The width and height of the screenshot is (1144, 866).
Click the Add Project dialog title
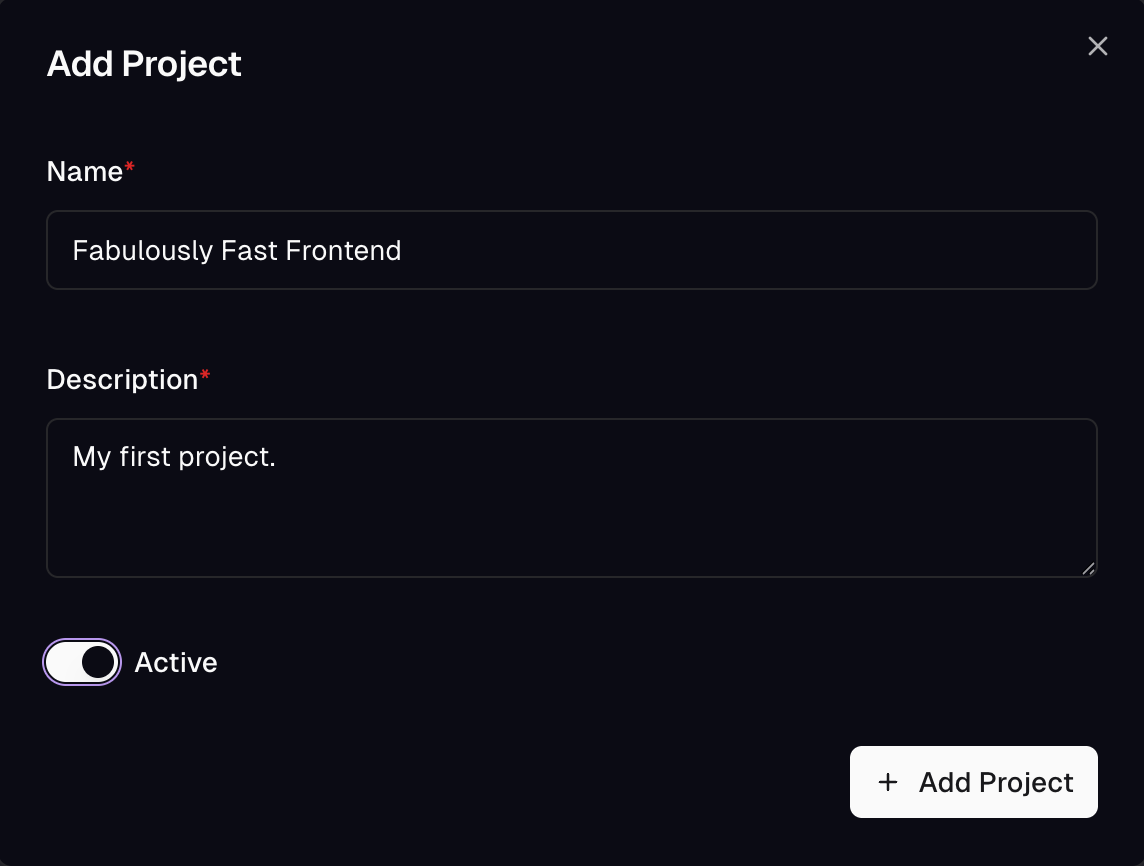coord(143,64)
